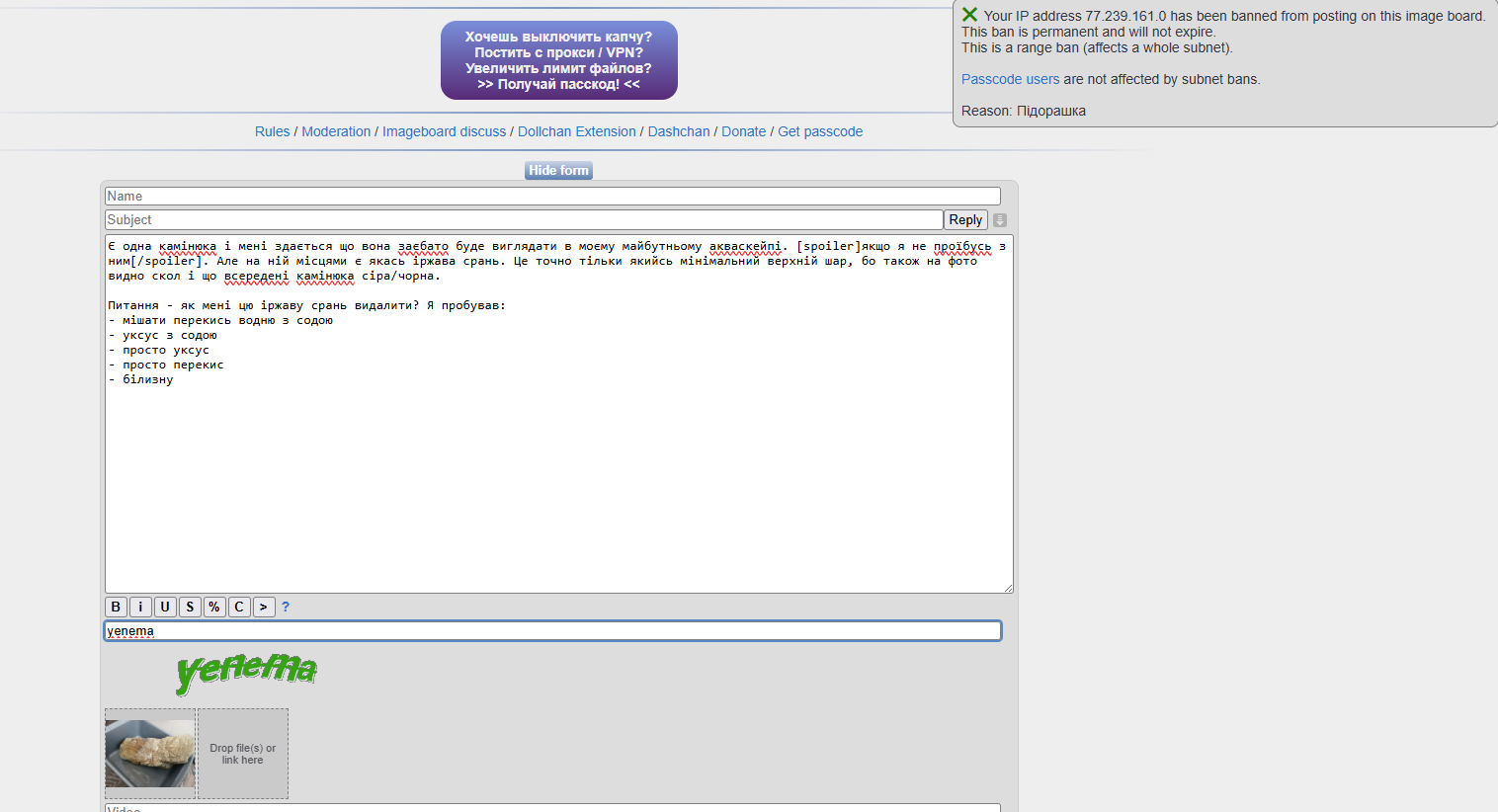Click the attached rock image thumbnail
Viewport: 1498px width, 812px height.
point(150,754)
